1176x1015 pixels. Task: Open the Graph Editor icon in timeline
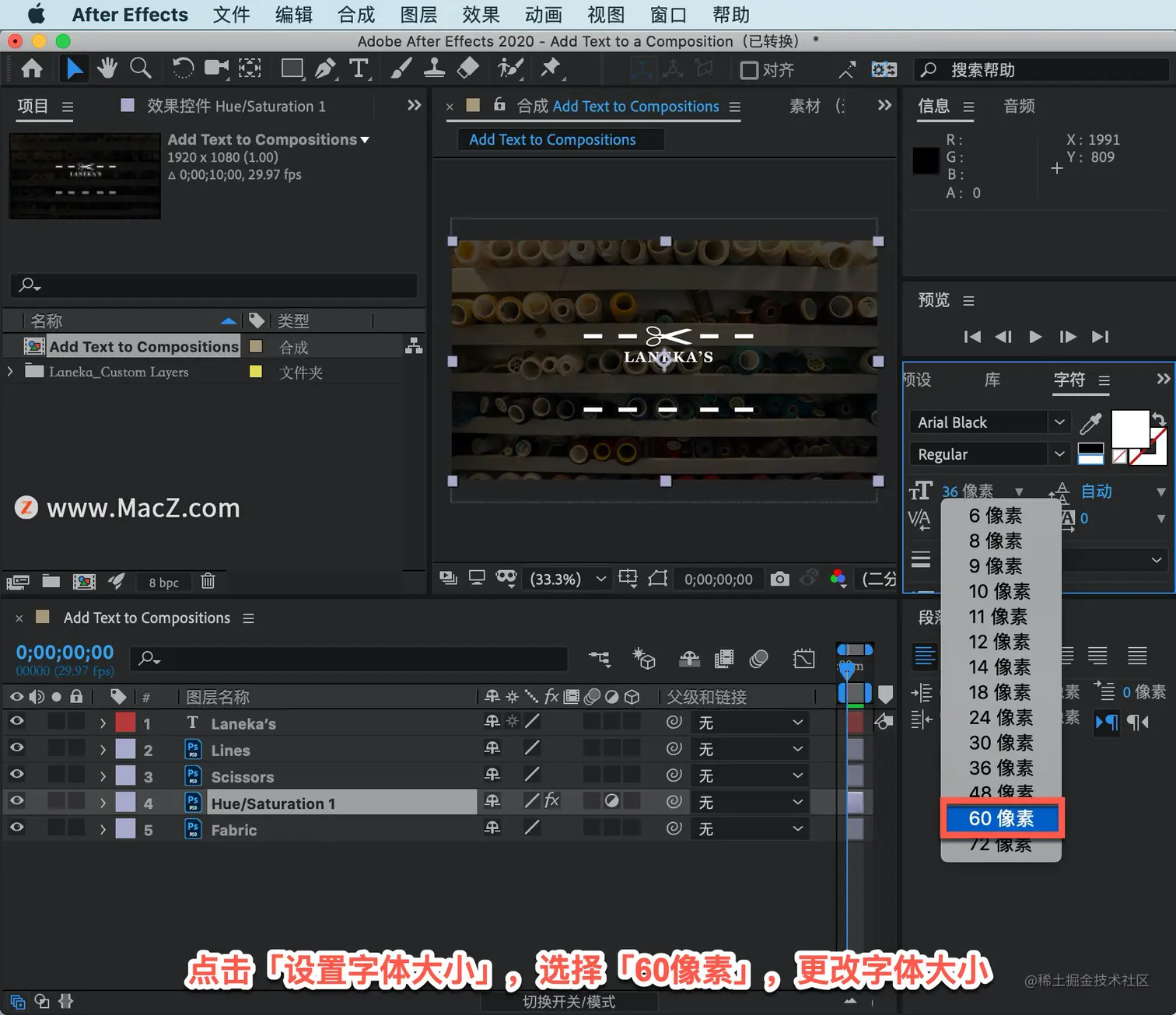pos(803,659)
